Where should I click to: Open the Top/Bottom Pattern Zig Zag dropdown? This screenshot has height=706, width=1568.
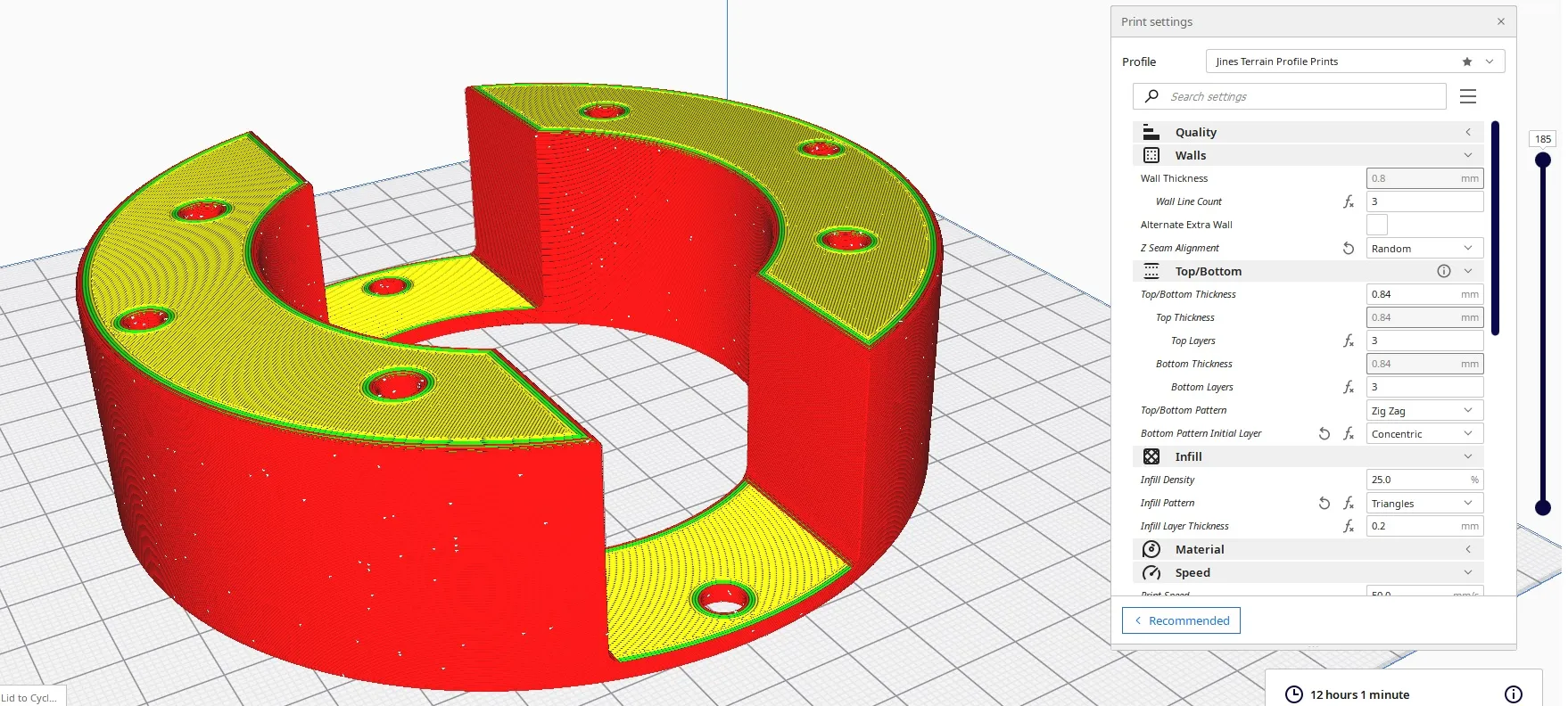click(x=1424, y=411)
